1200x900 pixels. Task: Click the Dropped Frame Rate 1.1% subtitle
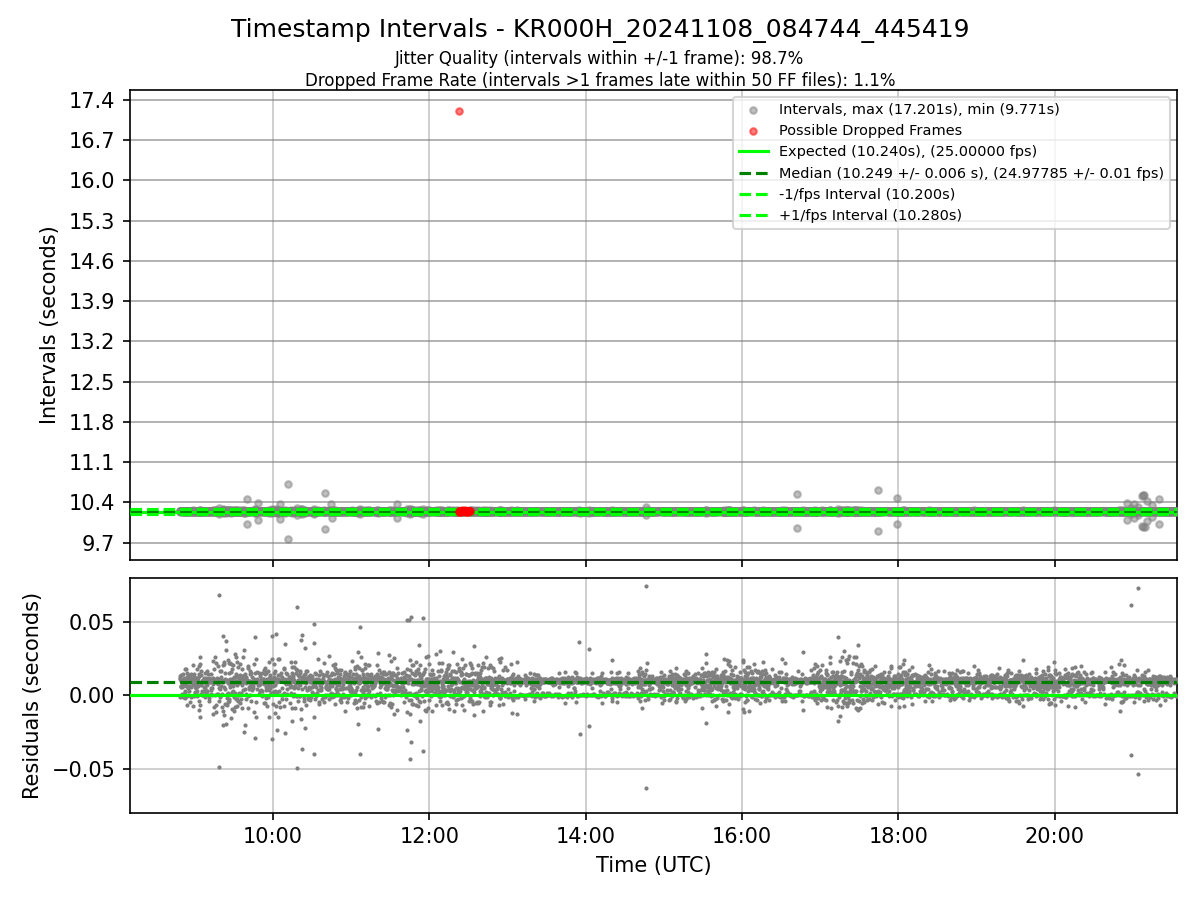click(600, 80)
